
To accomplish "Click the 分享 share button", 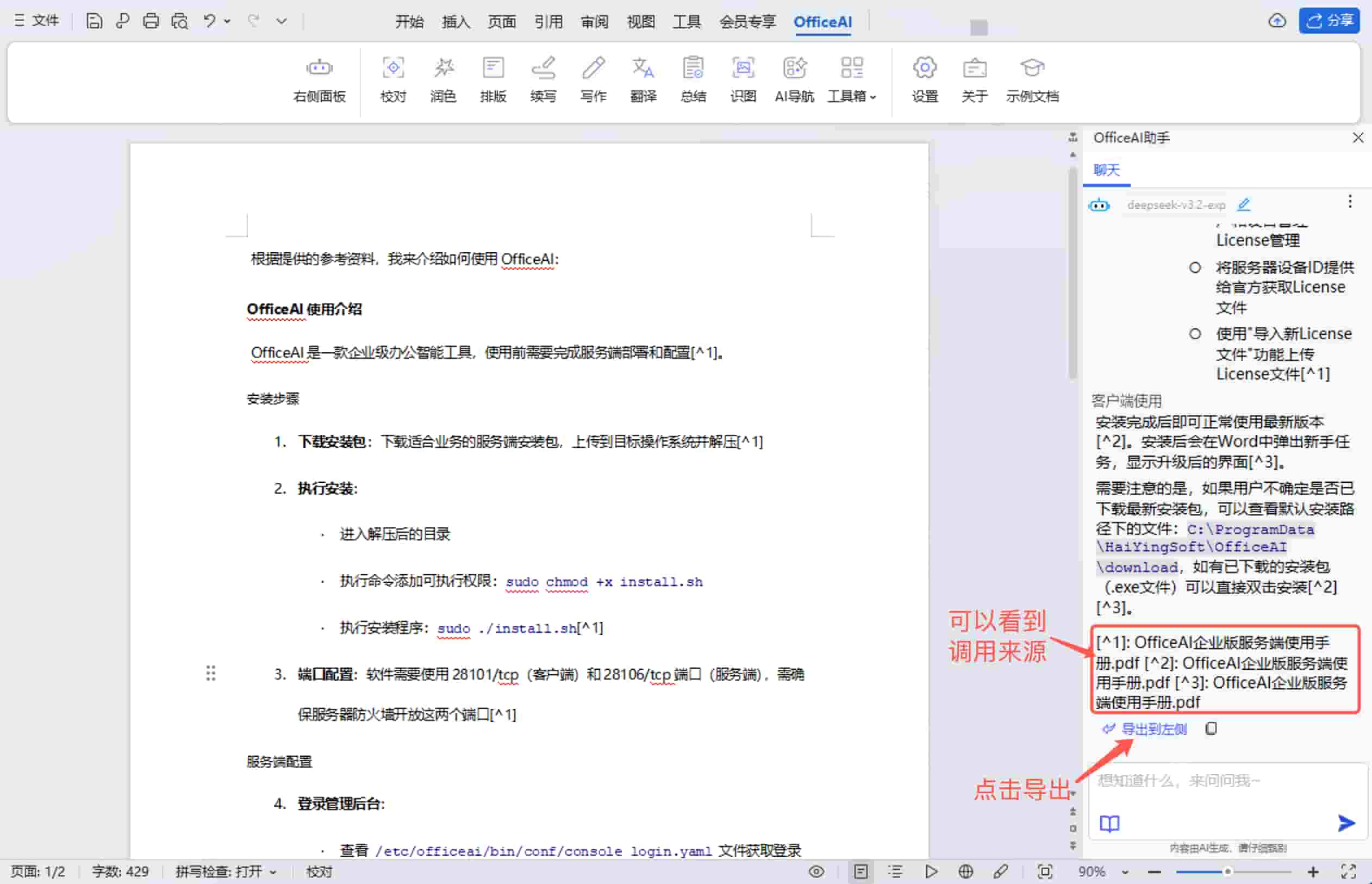I will [x=1329, y=21].
